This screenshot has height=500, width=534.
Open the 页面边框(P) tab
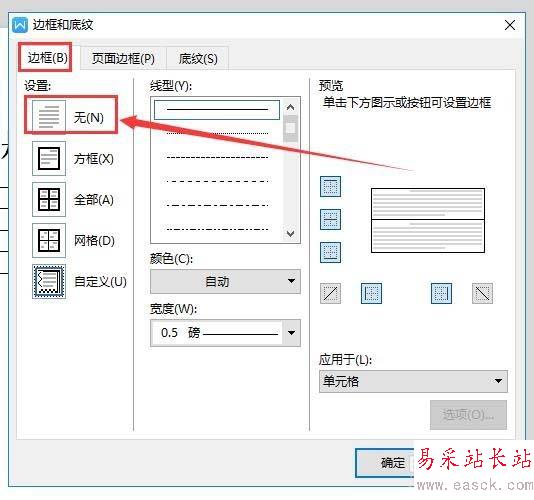[x=123, y=59]
